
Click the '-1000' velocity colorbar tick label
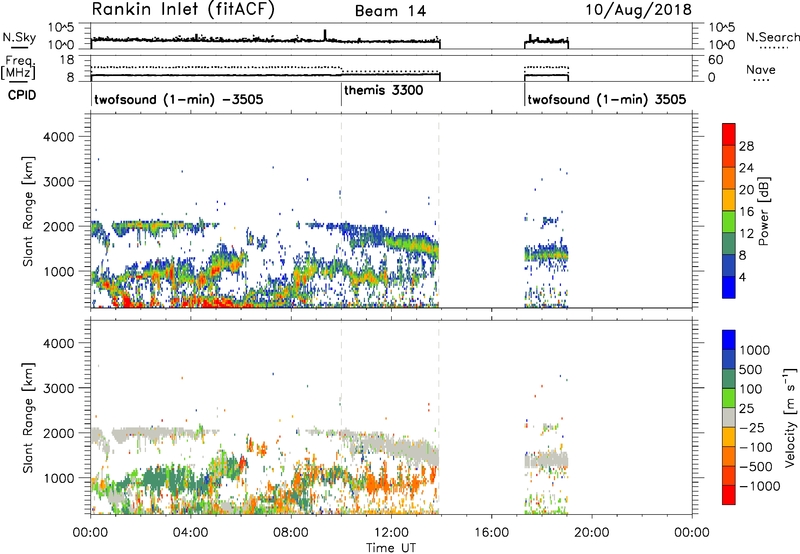pos(760,486)
